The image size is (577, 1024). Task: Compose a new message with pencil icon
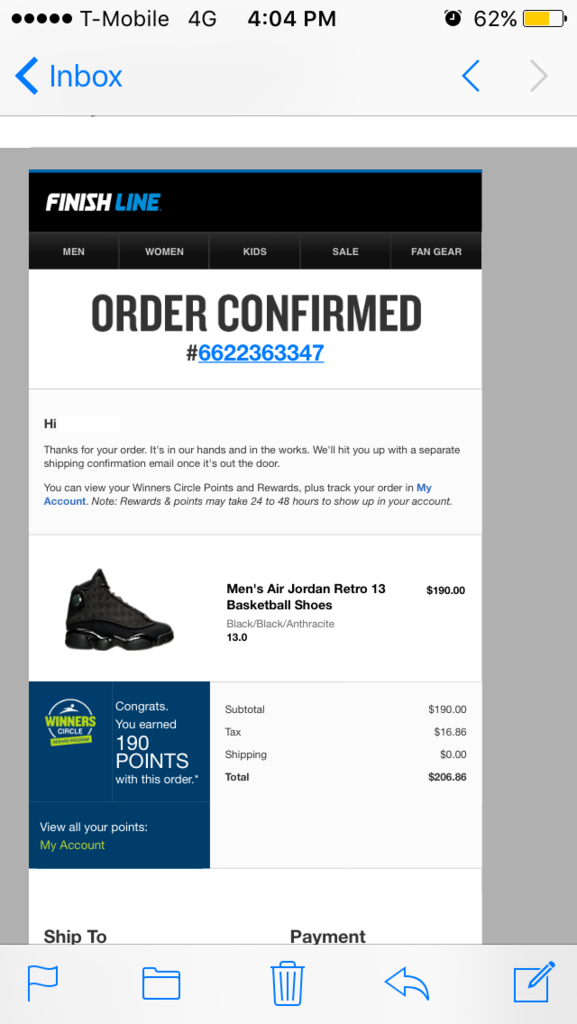[534, 982]
